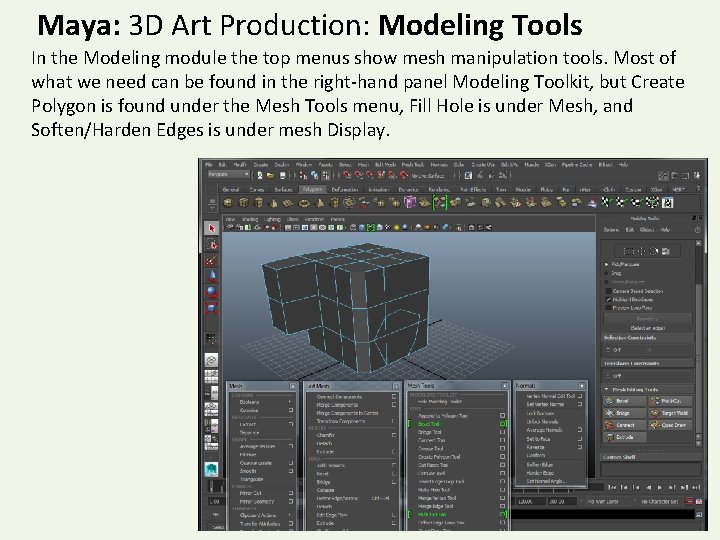The image size is (720, 540).
Task: Click the Connect button in Modeling Toolkit
Action: [624, 425]
